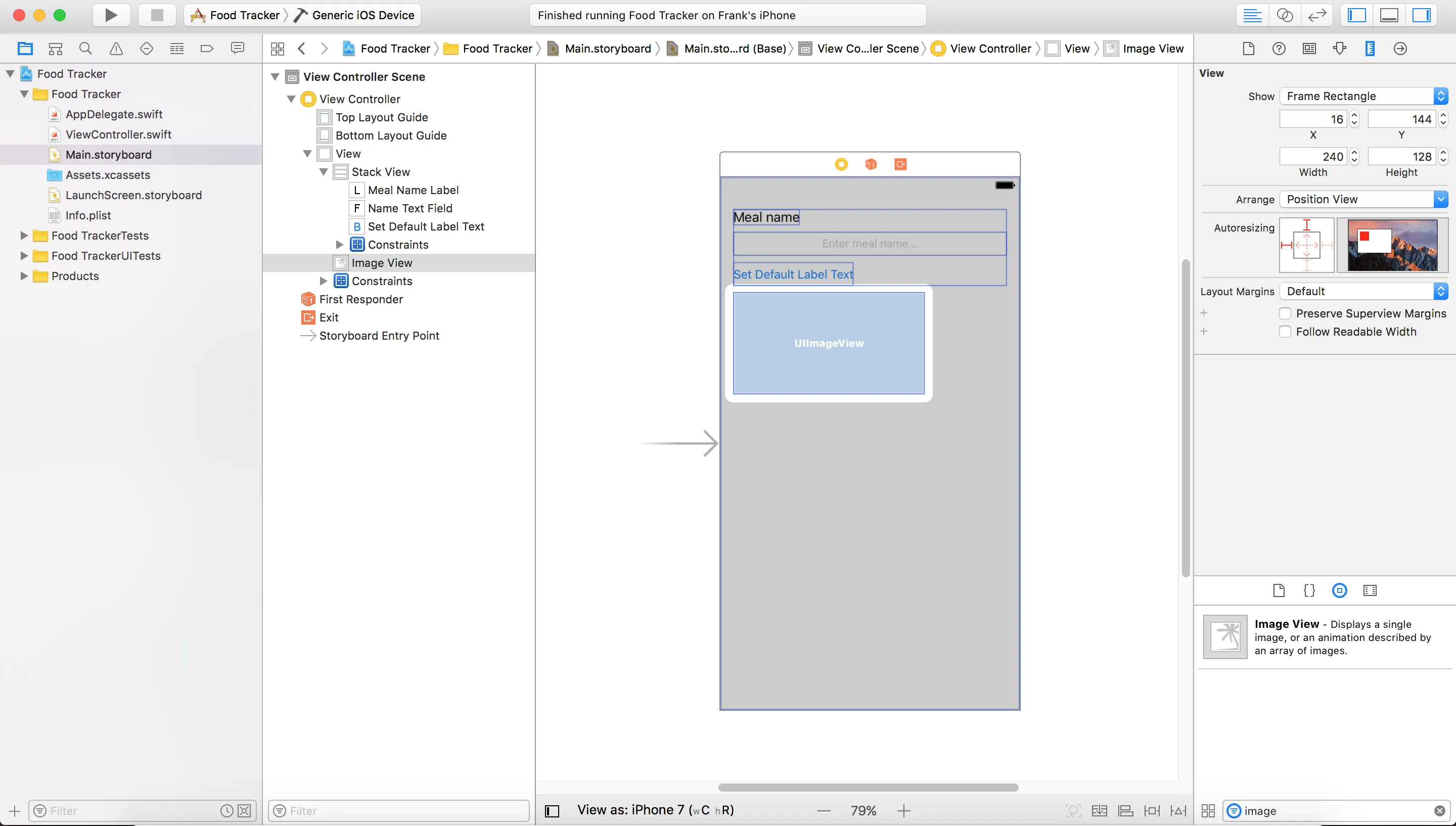The image size is (1456, 826).
Task: Hide the right utilities panel
Action: 1421,15
